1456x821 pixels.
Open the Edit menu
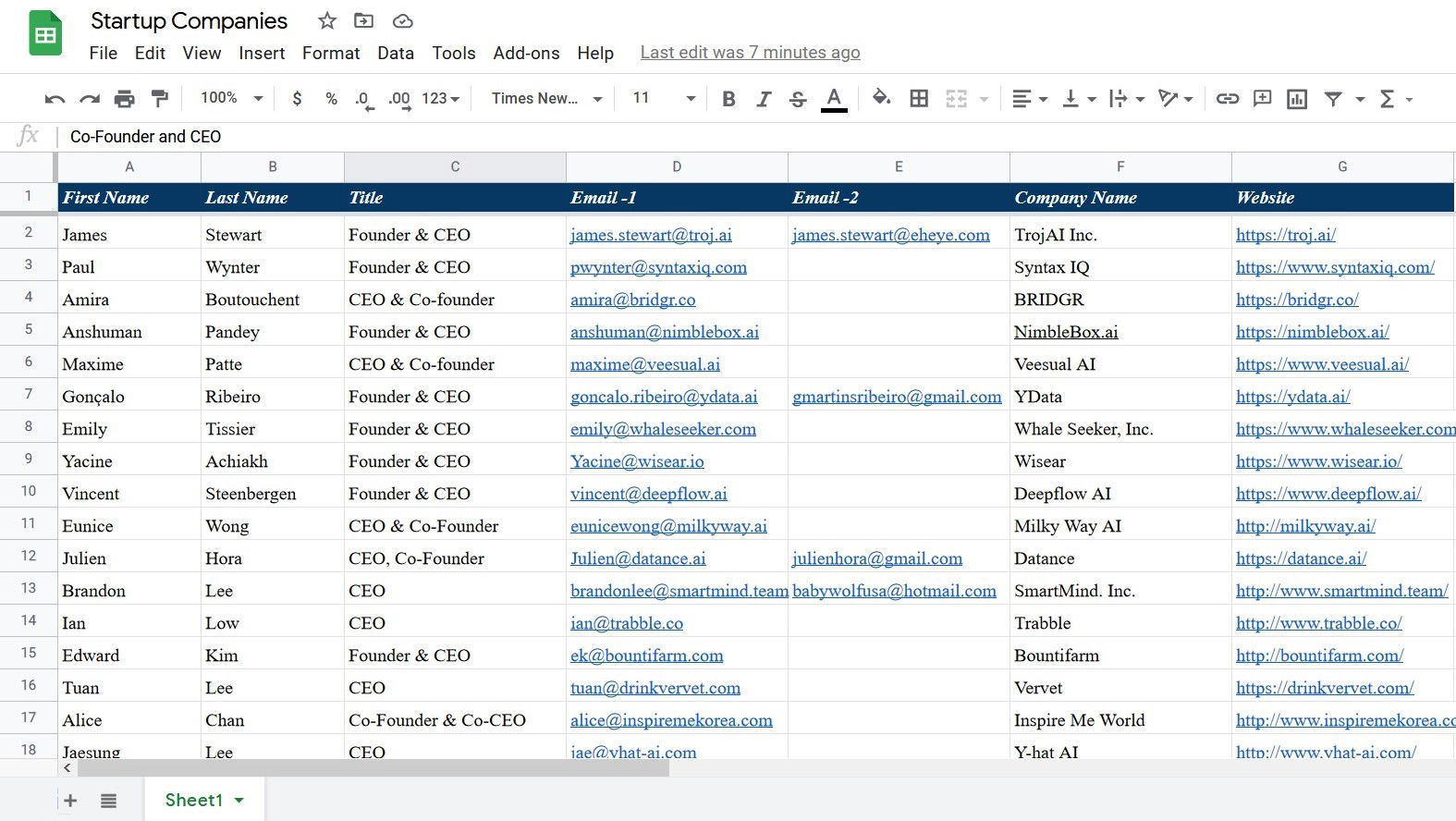coord(150,53)
